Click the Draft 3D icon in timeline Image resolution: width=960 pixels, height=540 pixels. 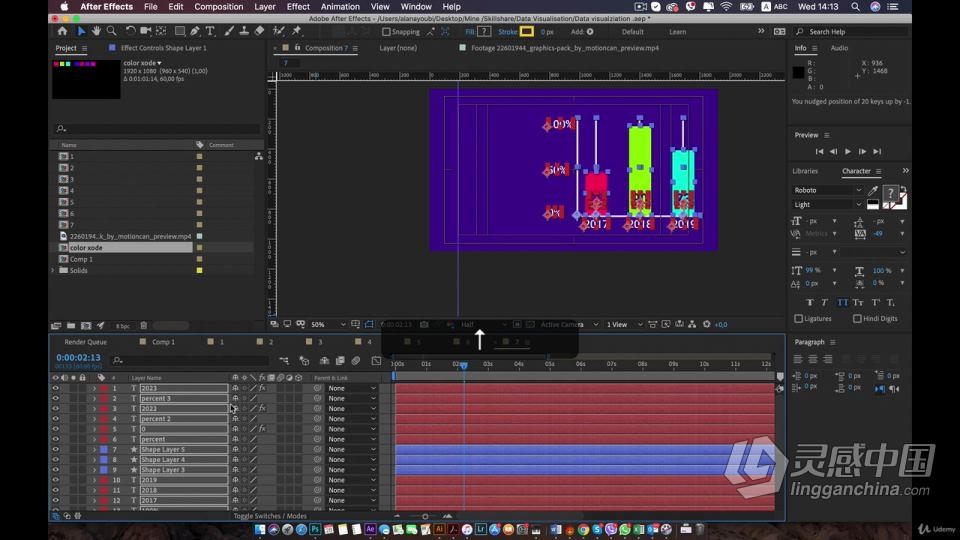[304, 361]
